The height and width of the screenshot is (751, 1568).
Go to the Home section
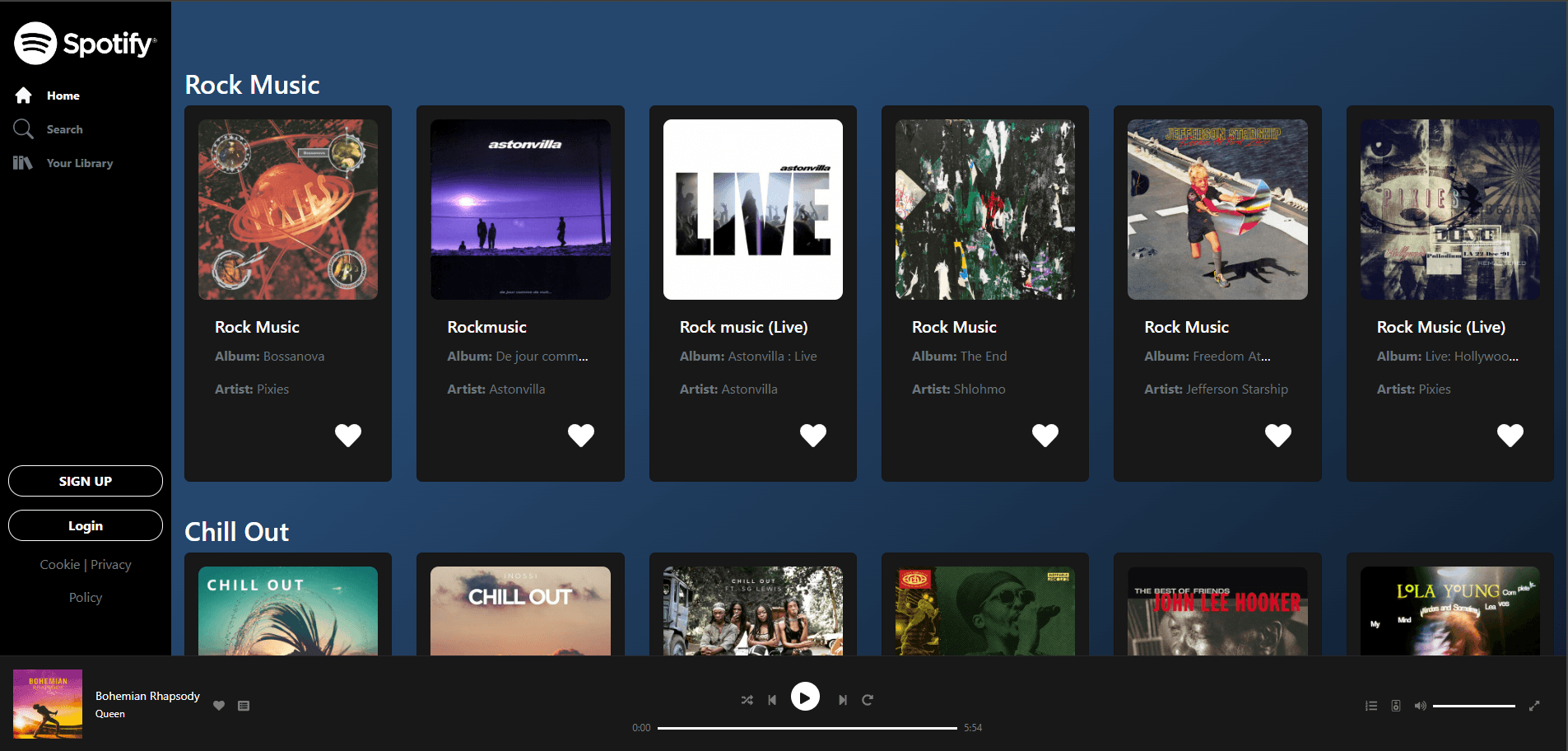pyautogui.click(x=63, y=95)
